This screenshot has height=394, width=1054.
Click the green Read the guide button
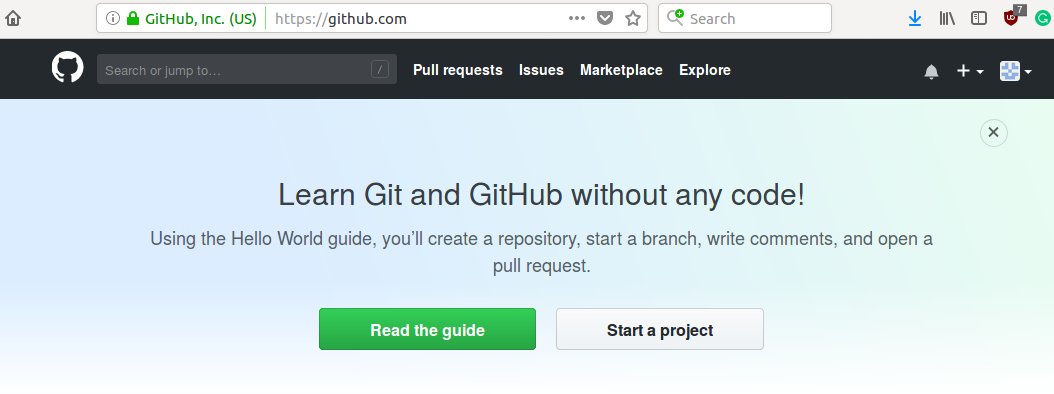428,329
